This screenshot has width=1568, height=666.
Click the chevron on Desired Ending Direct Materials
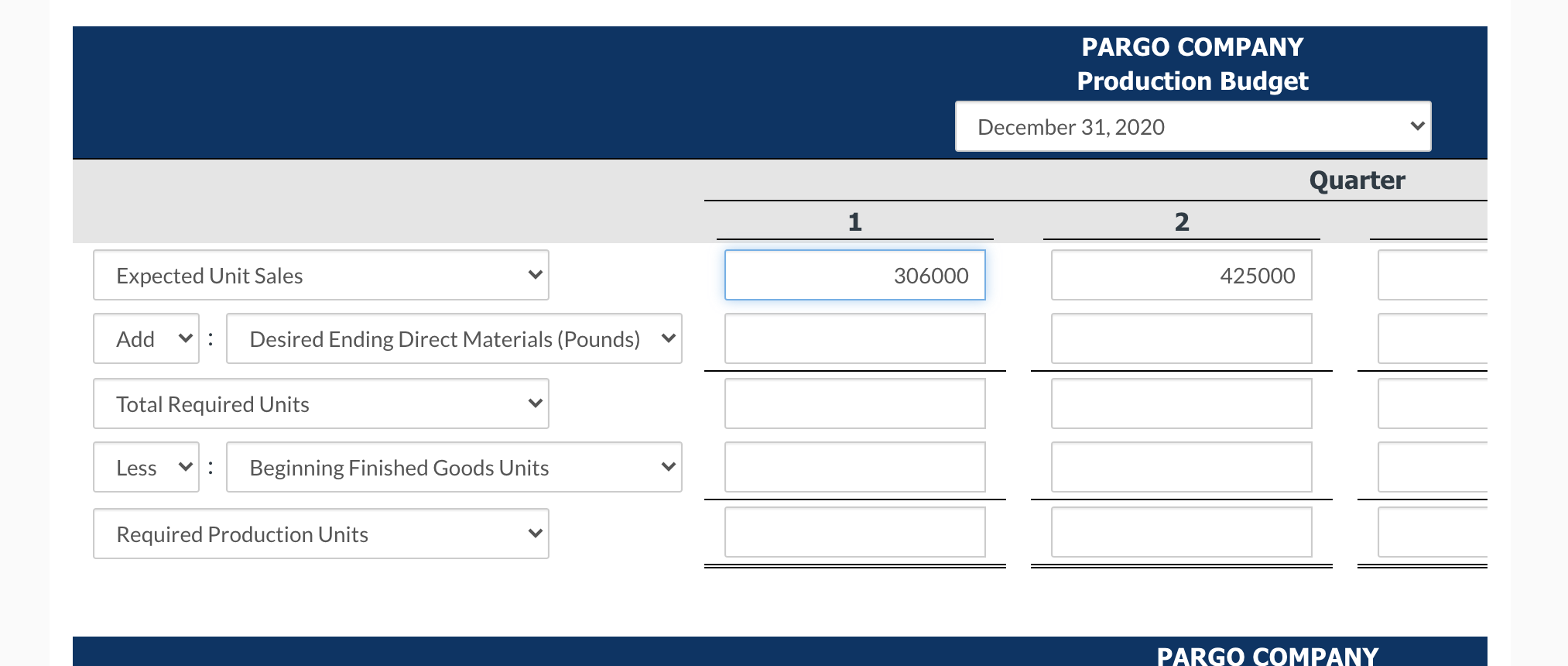pos(668,338)
